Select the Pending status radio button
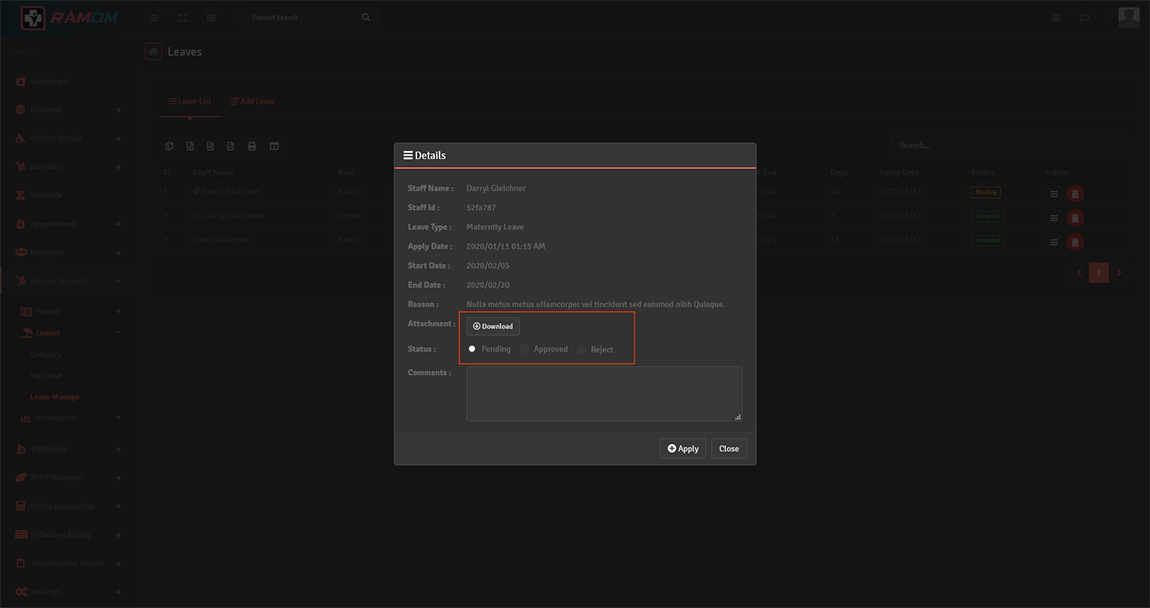Viewport: 1150px width, 608px height. [x=473, y=349]
